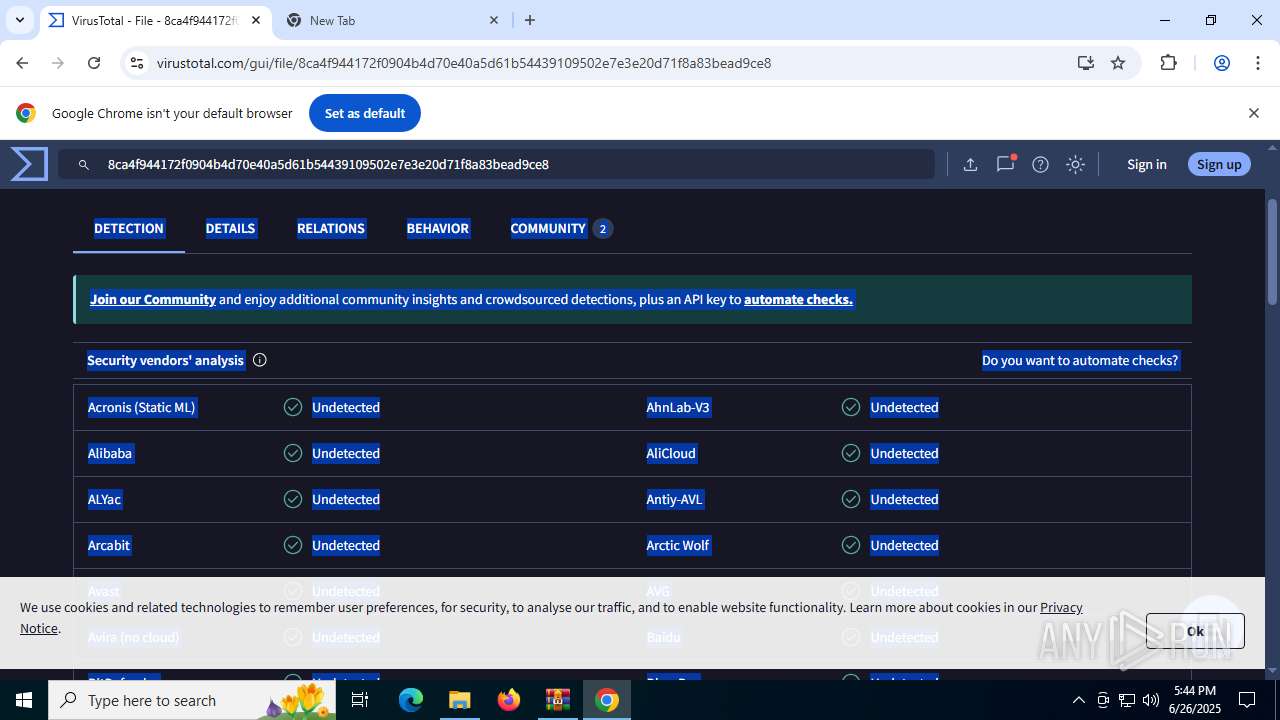Switch to the DETAILS tab

230,228
